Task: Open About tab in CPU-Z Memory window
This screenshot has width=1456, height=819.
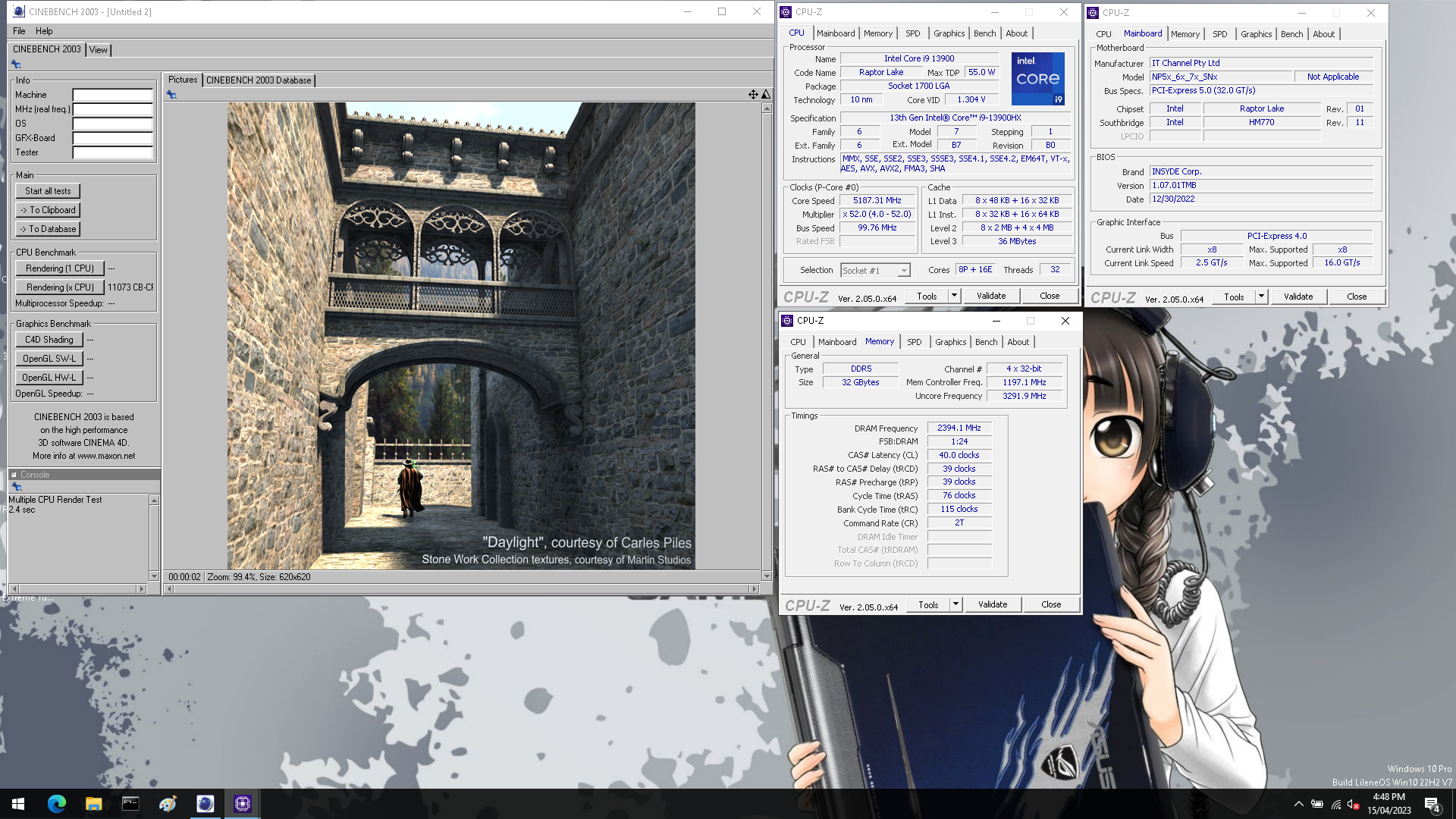Action: tap(1018, 342)
